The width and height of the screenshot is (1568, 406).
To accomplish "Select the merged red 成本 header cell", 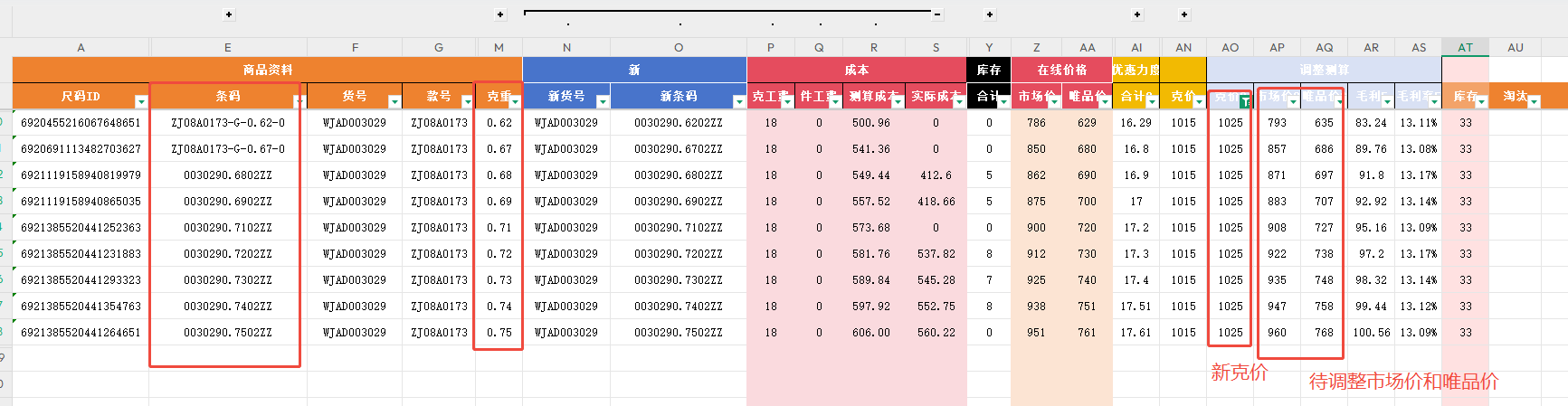I will point(856,70).
